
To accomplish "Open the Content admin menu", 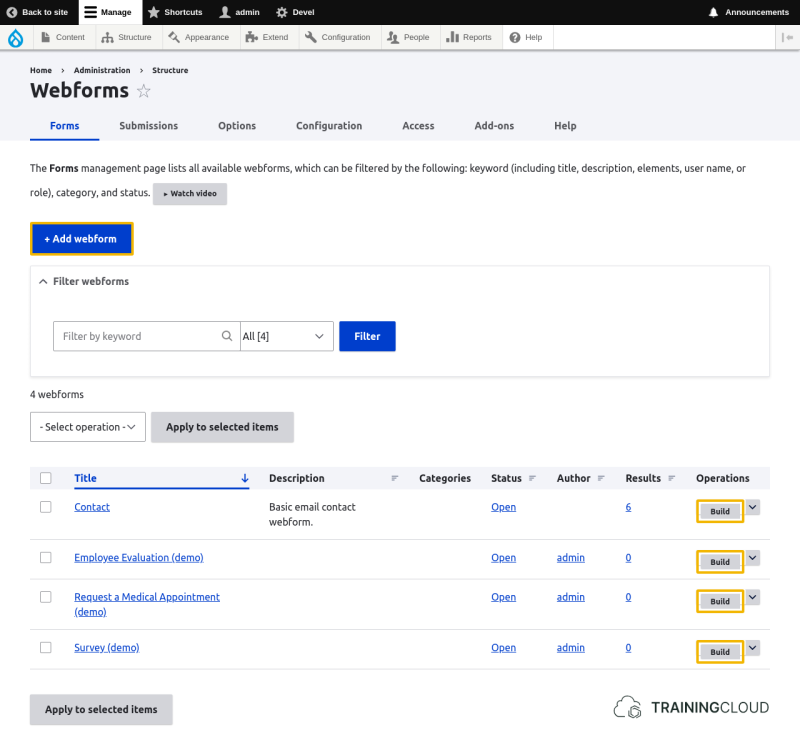I will [x=63, y=37].
